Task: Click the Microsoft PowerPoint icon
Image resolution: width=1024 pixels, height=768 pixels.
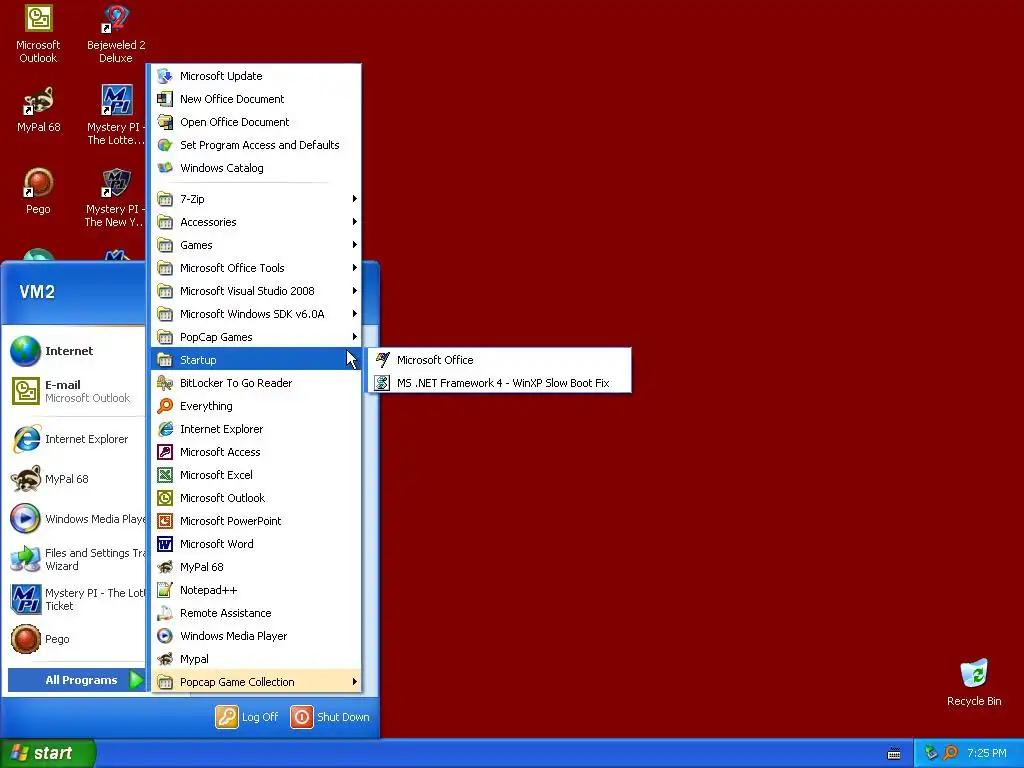Action: pos(165,520)
